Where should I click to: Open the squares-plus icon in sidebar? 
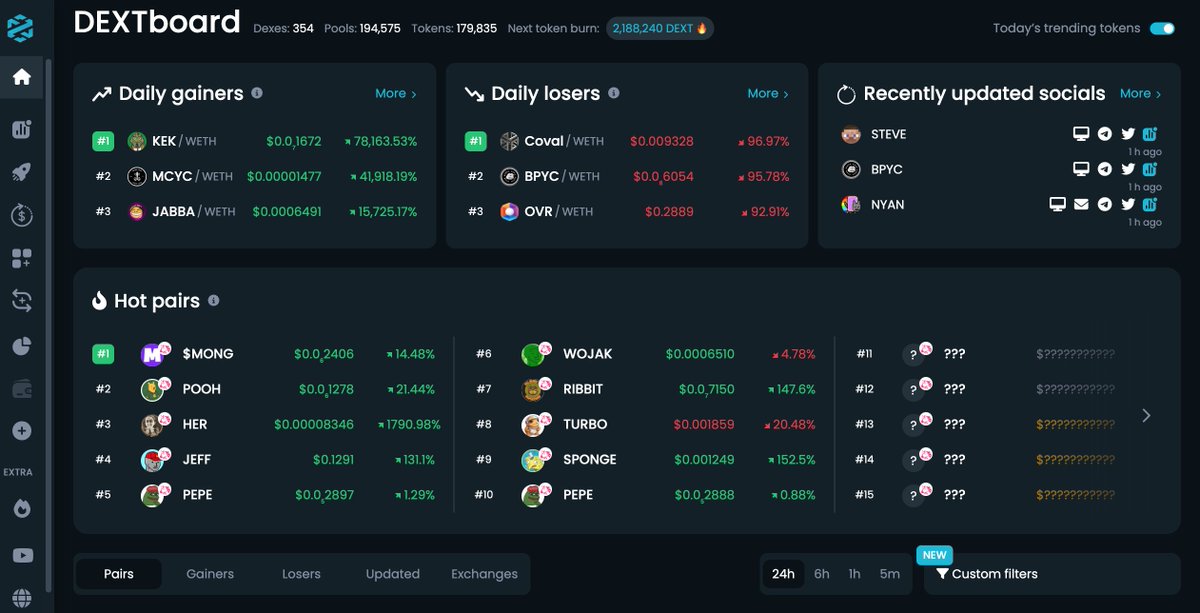tap(21, 258)
